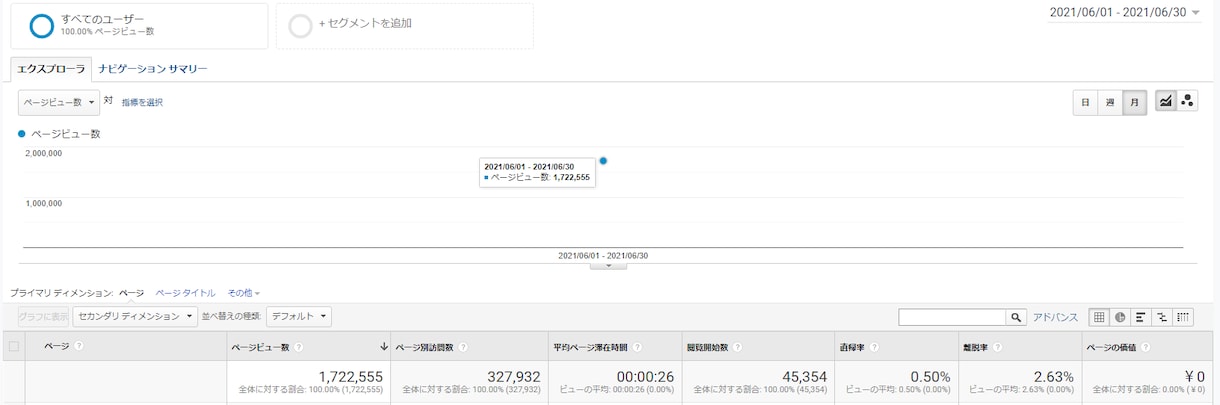Click + セグメントを追加 box
This screenshot has height=405, width=1220.
click(404, 26)
